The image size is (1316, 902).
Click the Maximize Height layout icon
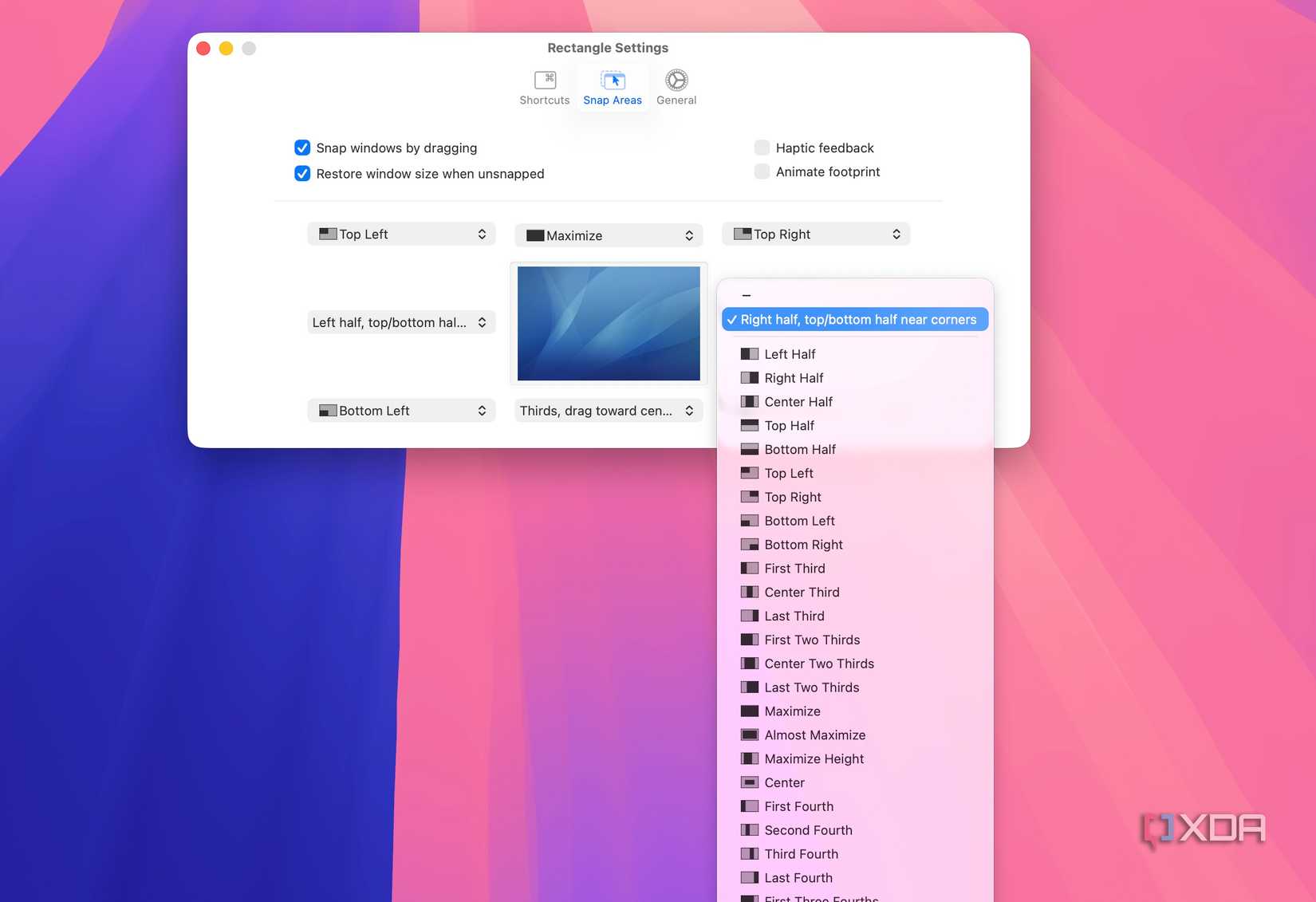click(749, 758)
